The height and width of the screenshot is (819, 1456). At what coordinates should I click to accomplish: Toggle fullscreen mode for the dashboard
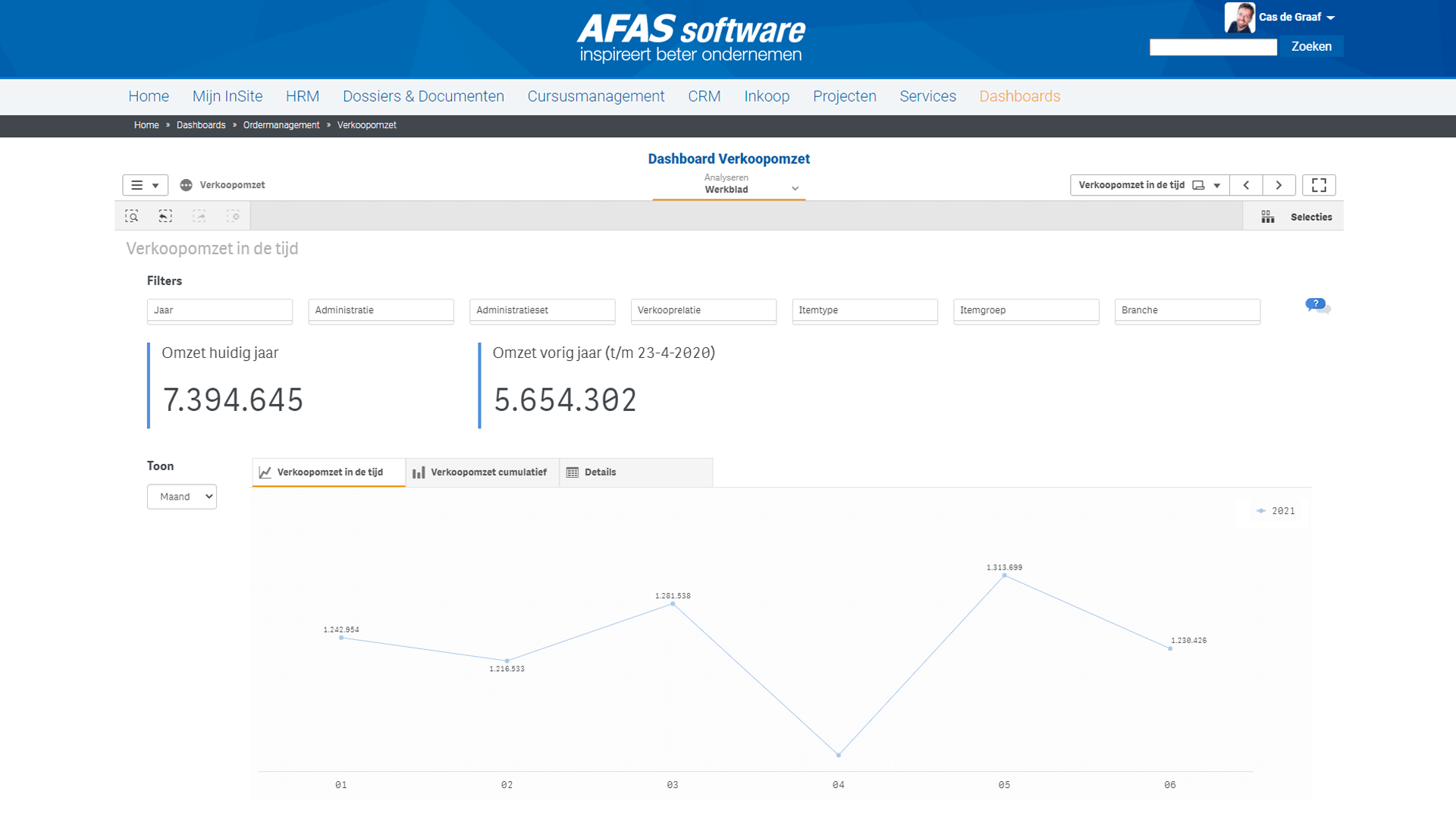click(x=1319, y=185)
